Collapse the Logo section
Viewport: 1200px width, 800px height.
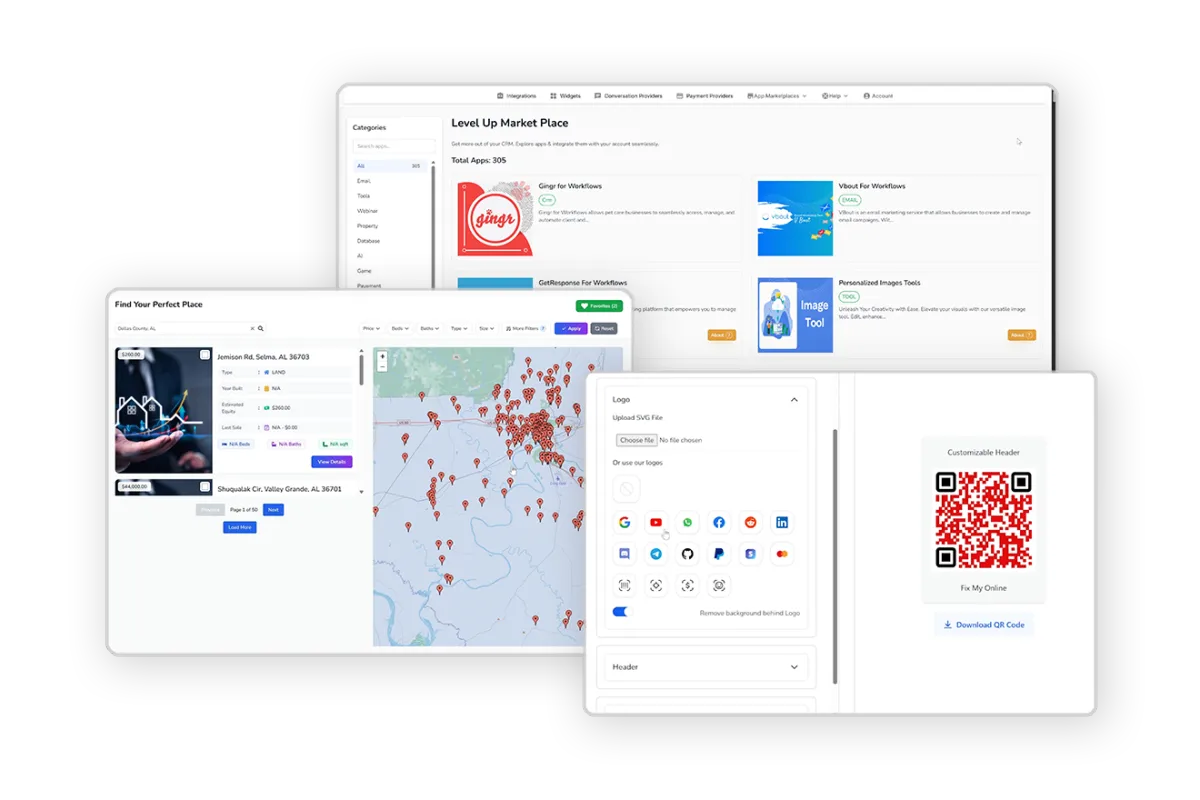[x=794, y=400]
